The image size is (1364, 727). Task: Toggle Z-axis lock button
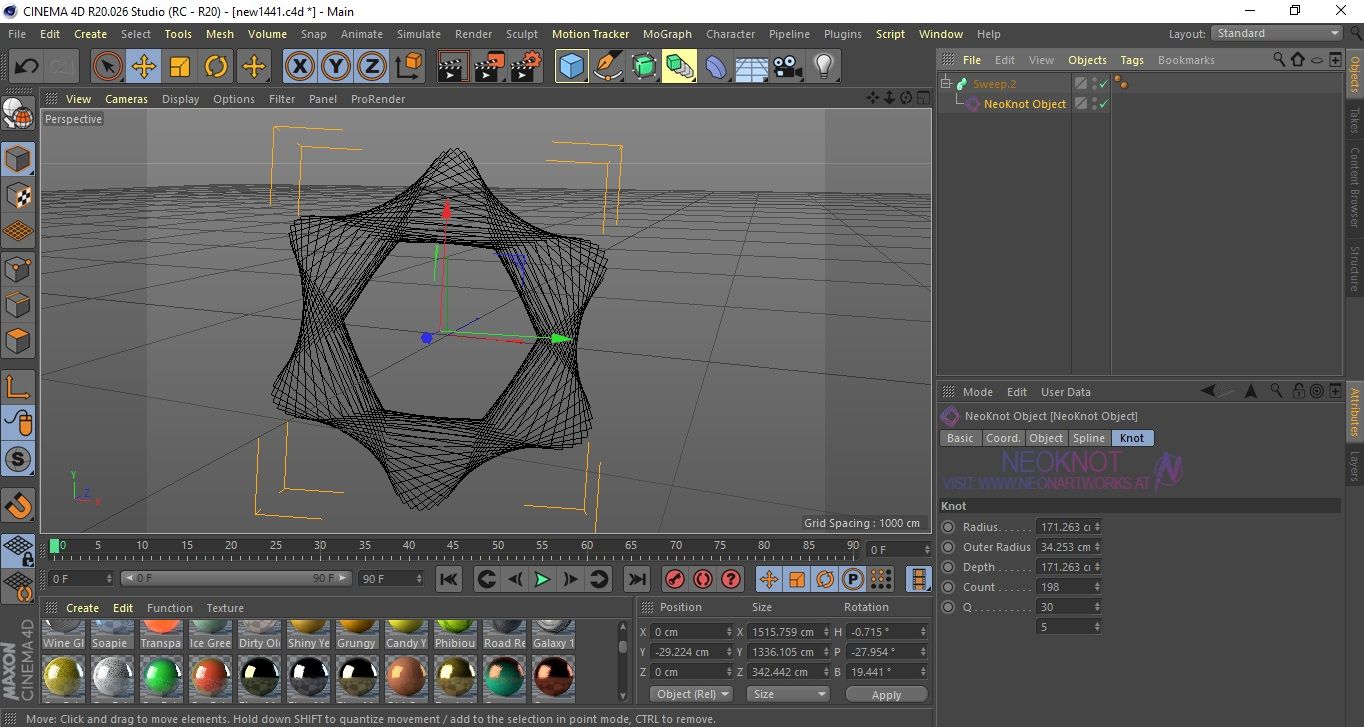tap(371, 67)
